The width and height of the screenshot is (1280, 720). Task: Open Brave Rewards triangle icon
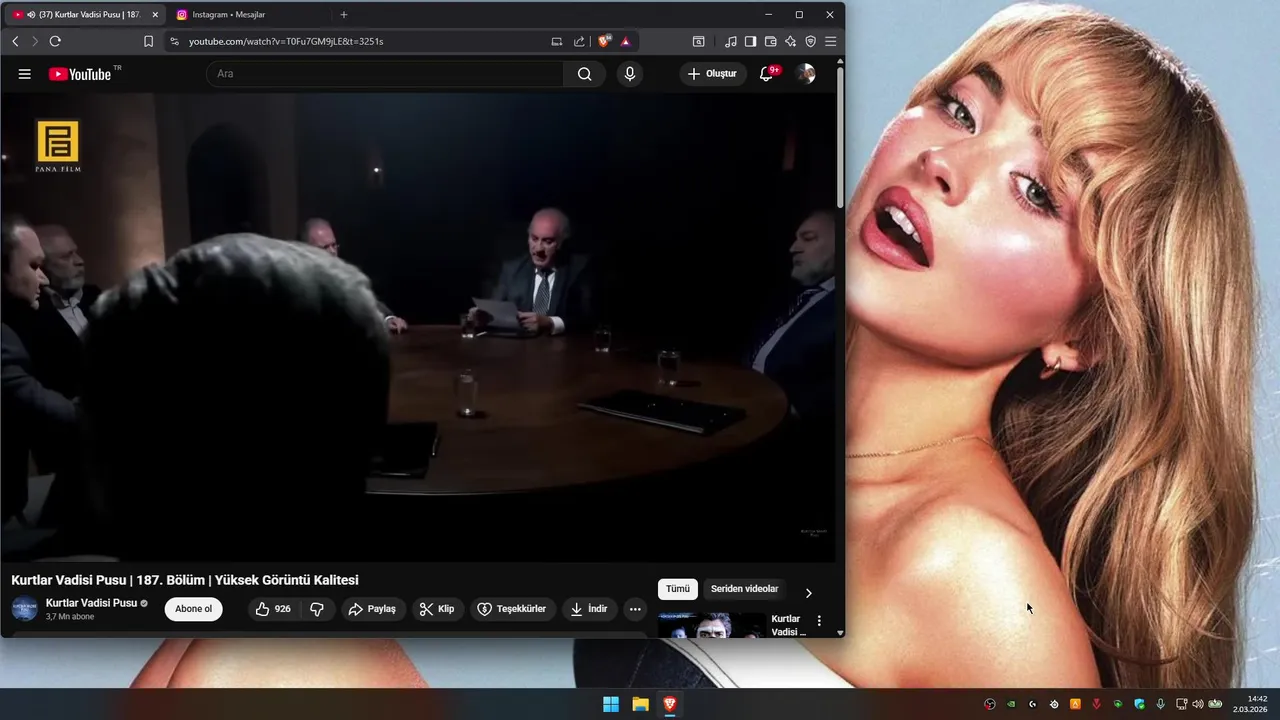pos(625,41)
